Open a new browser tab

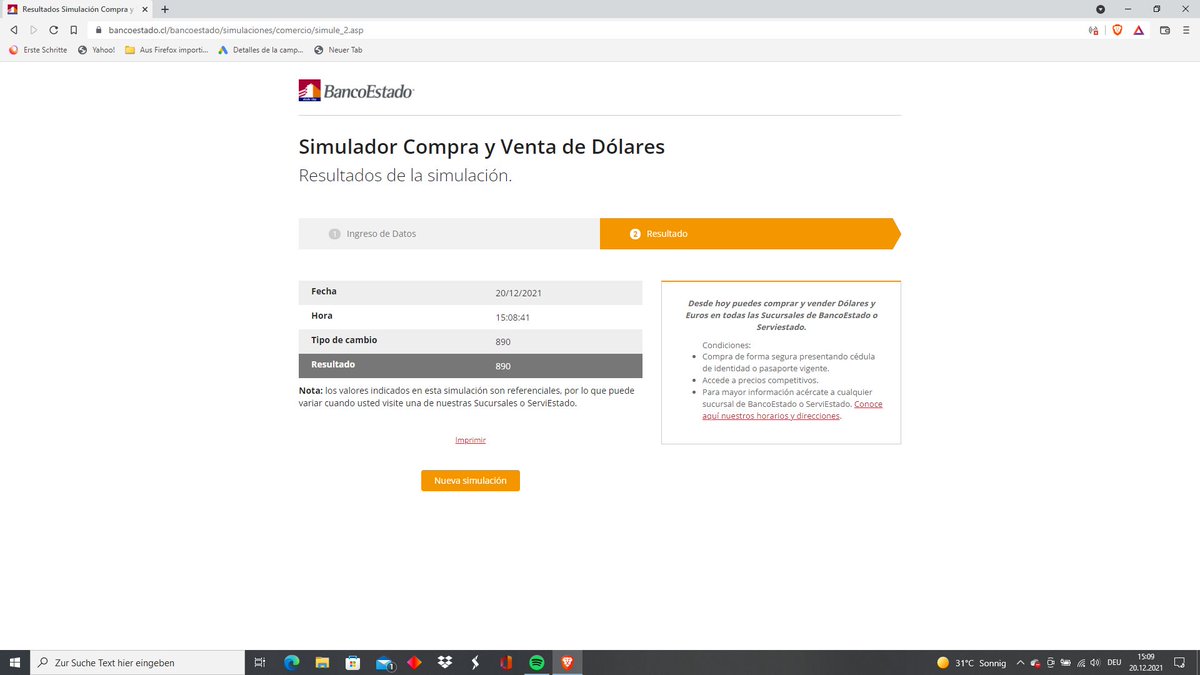[x=165, y=9]
